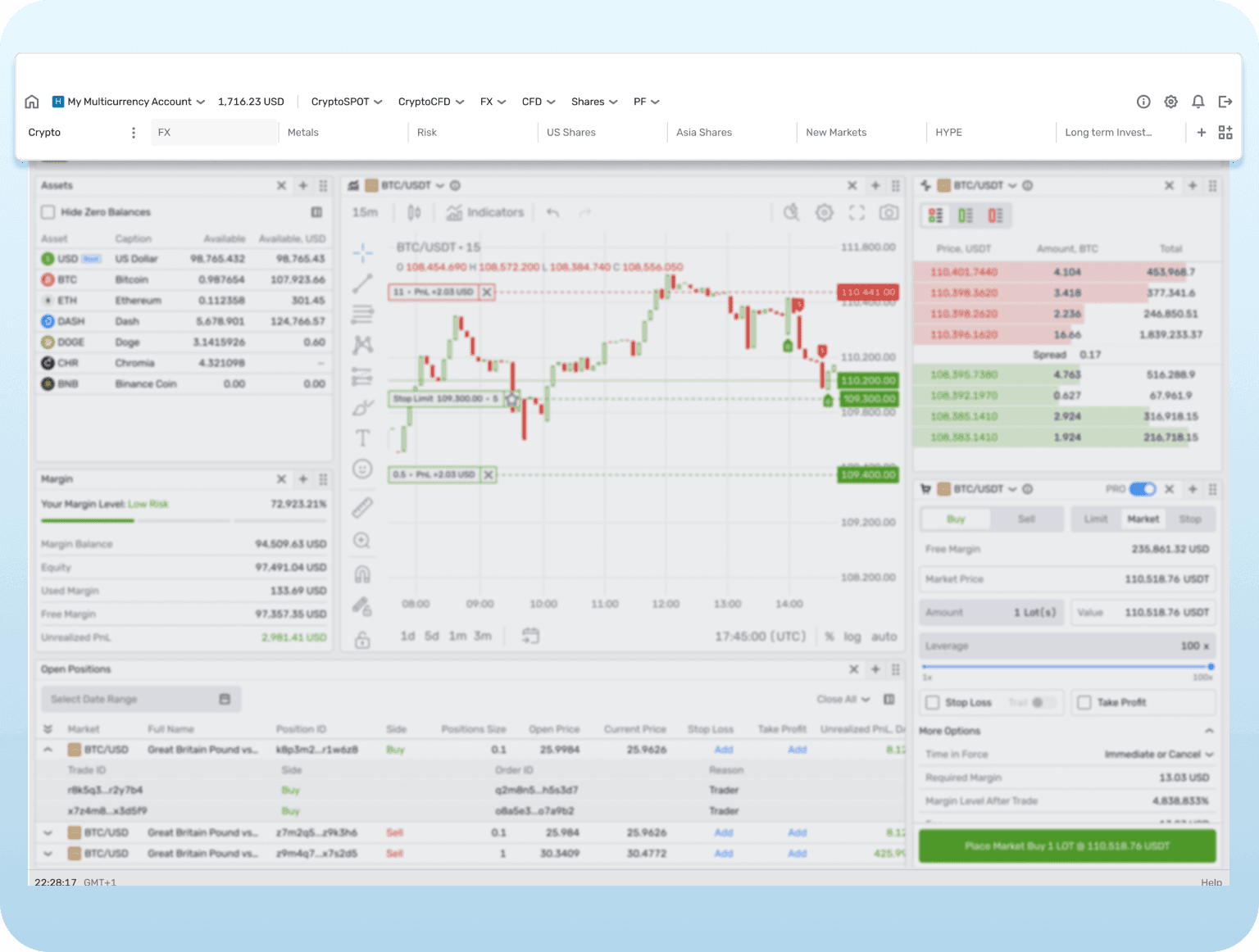Open candle chart type selector
This screenshot has height=952, width=1259.
414,213
